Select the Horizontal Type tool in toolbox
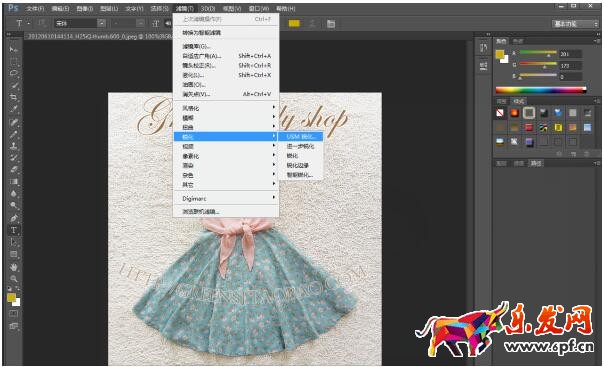The height and width of the screenshot is (367, 604). tap(13, 230)
